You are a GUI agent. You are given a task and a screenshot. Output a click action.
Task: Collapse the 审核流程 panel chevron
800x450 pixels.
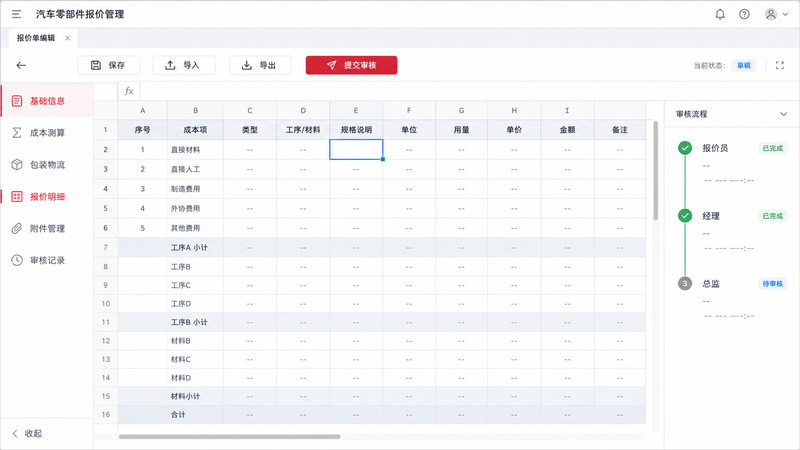click(x=783, y=114)
